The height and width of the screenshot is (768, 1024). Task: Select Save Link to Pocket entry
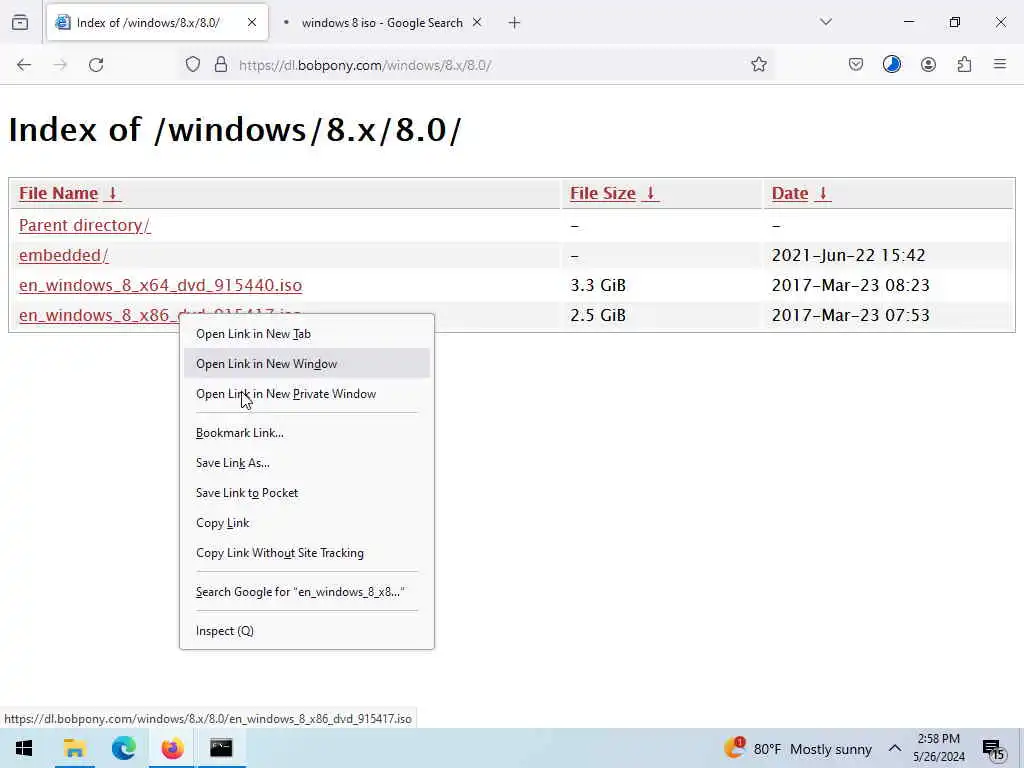click(x=306, y=493)
